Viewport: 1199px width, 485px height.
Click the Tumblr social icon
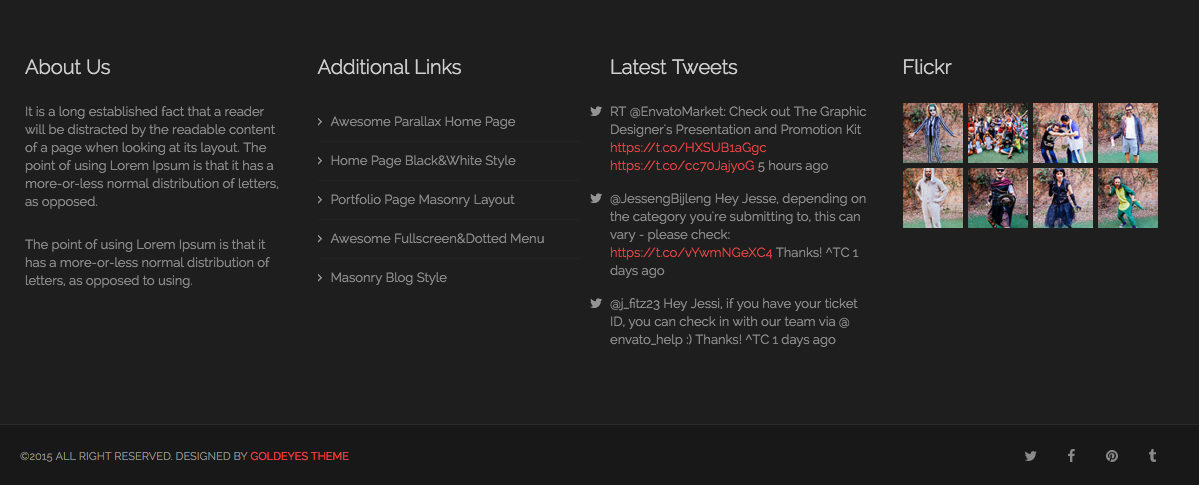coord(1152,456)
